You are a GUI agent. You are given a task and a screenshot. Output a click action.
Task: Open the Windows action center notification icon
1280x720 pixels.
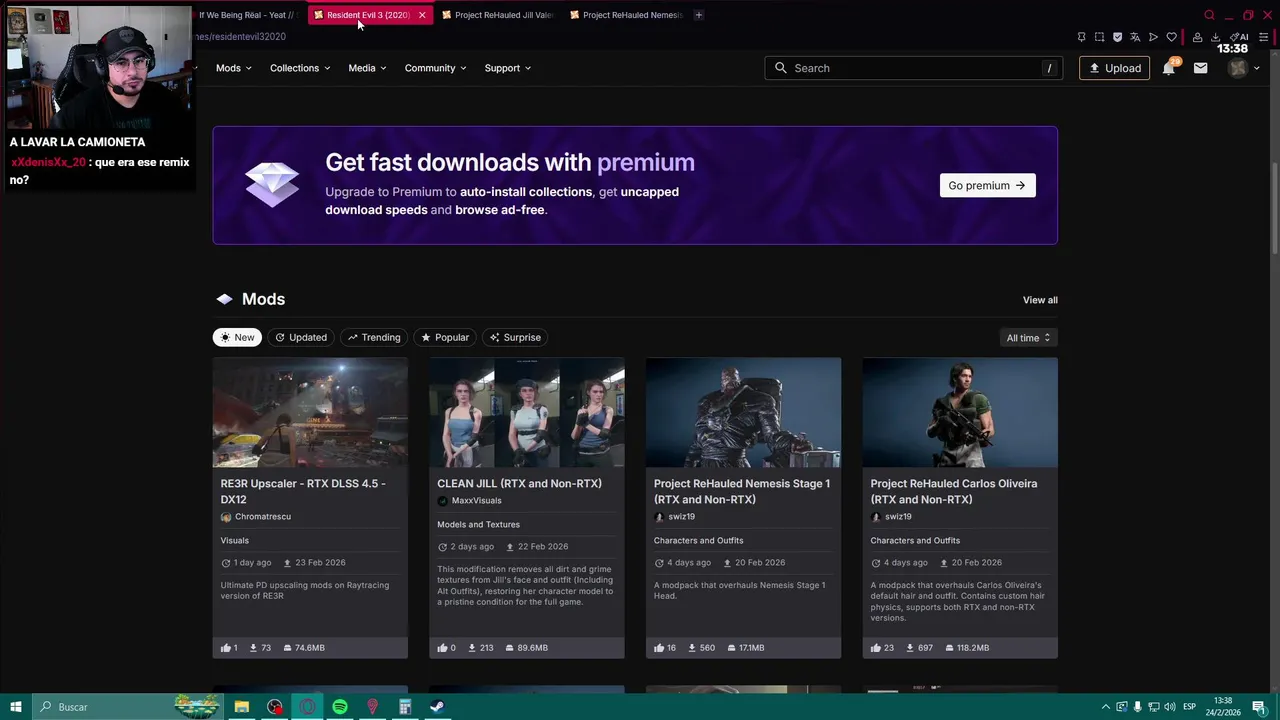pyautogui.click(x=1258, y=707)
